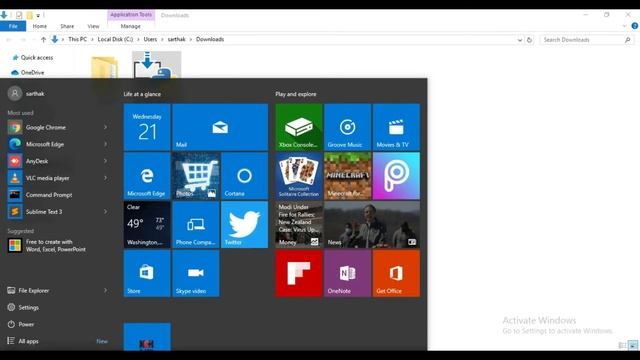Click sarthak in the address breadcrumb
Image resolution: width=640 pixels, height=360 pixels.
[x=177, y=39]
